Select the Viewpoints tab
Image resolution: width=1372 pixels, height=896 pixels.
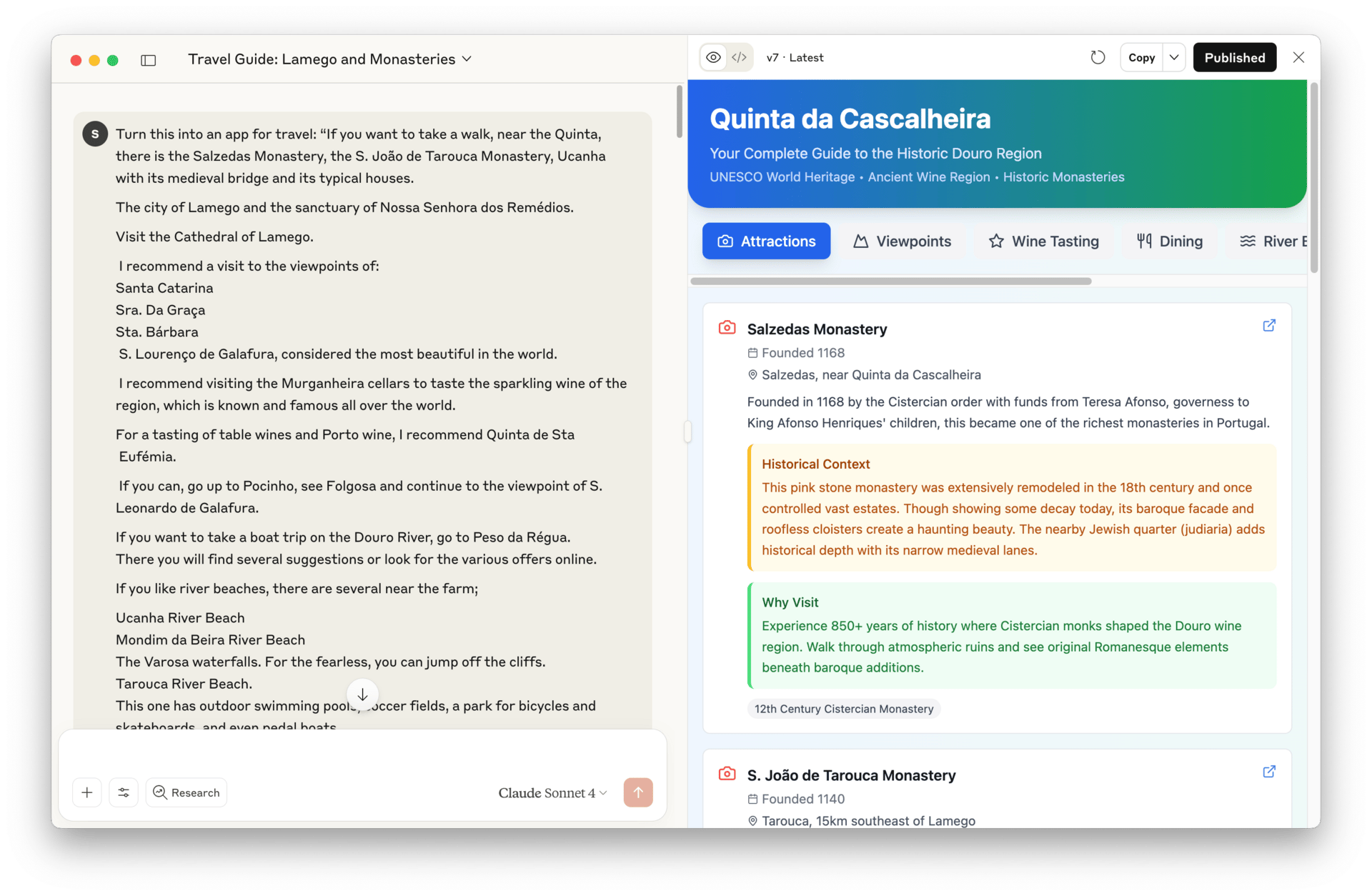coord(902,242)
